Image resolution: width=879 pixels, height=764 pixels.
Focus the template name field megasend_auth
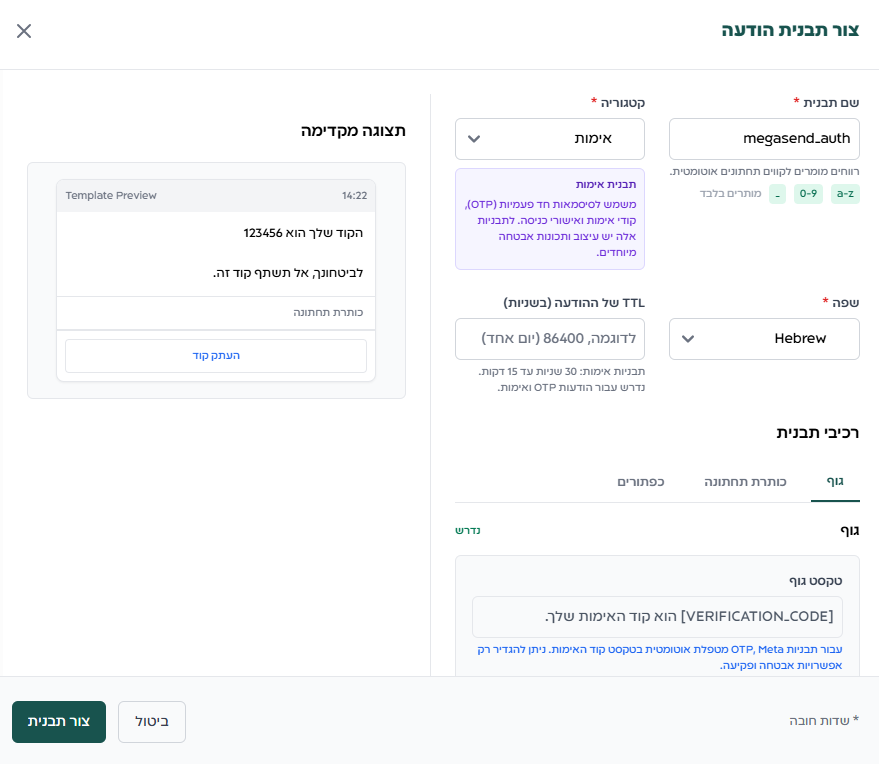tap(764, 139)
